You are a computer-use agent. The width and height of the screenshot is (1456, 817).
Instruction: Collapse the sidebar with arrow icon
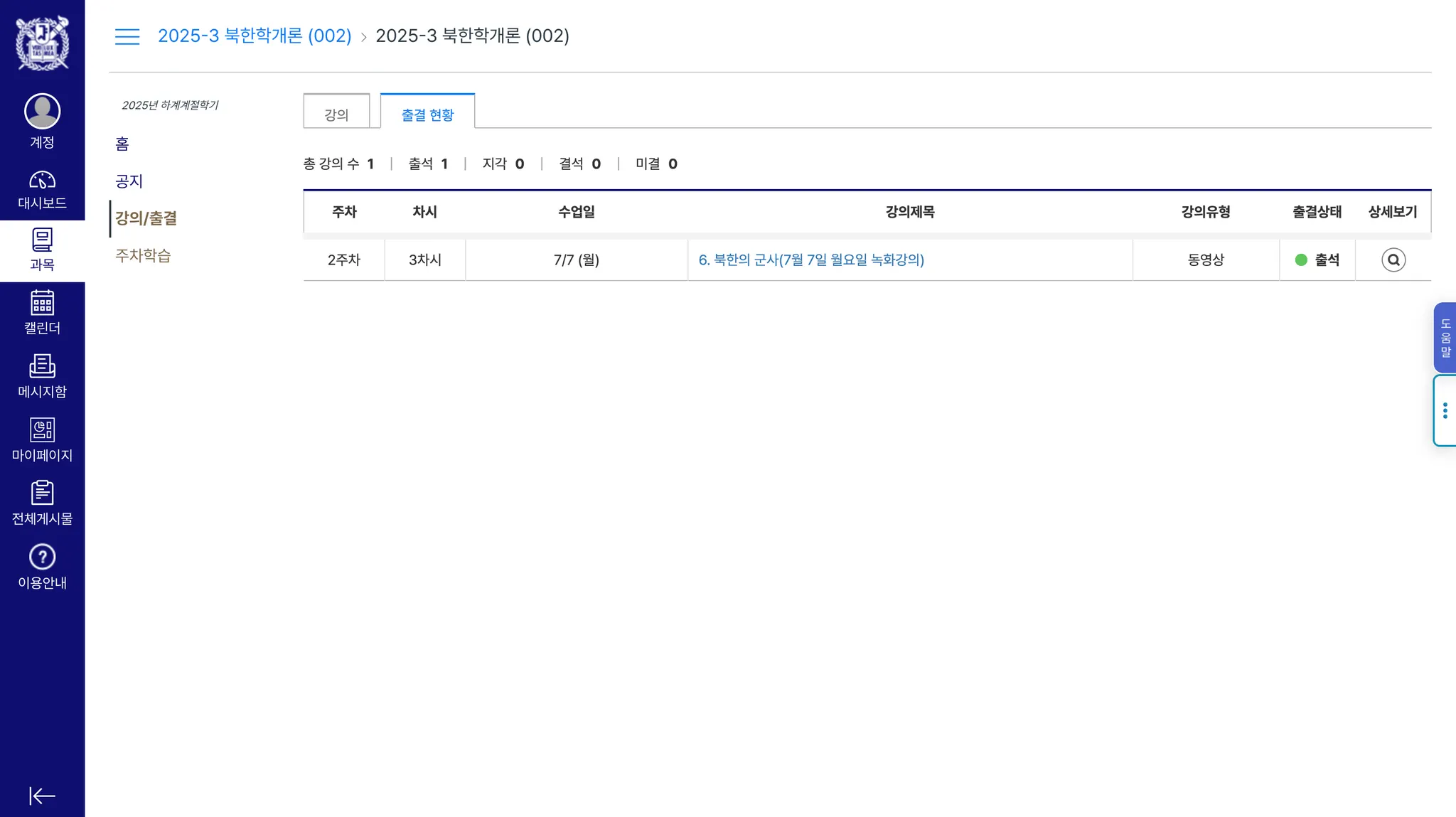(42, 796)
